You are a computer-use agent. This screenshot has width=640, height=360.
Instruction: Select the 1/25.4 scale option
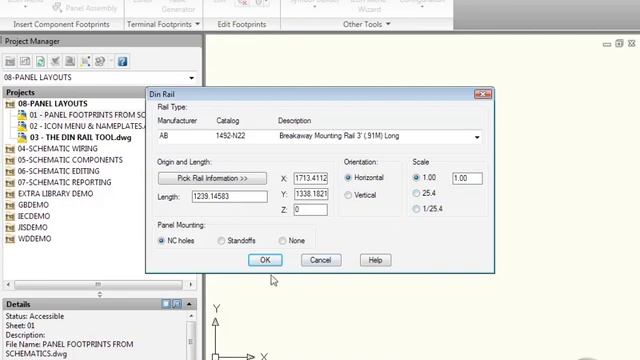(x=416, y=209)
